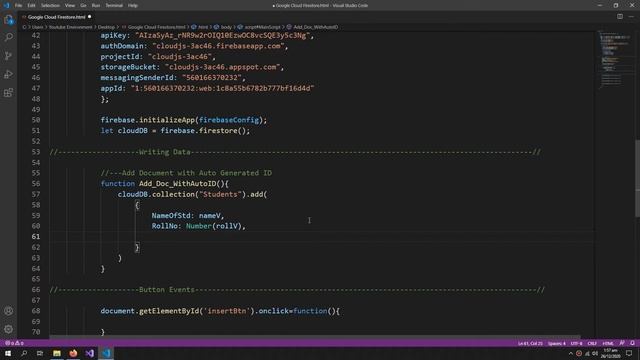Open the Windows action center icon
This screenshot has height=360, width=640.
tap(629, 353)
